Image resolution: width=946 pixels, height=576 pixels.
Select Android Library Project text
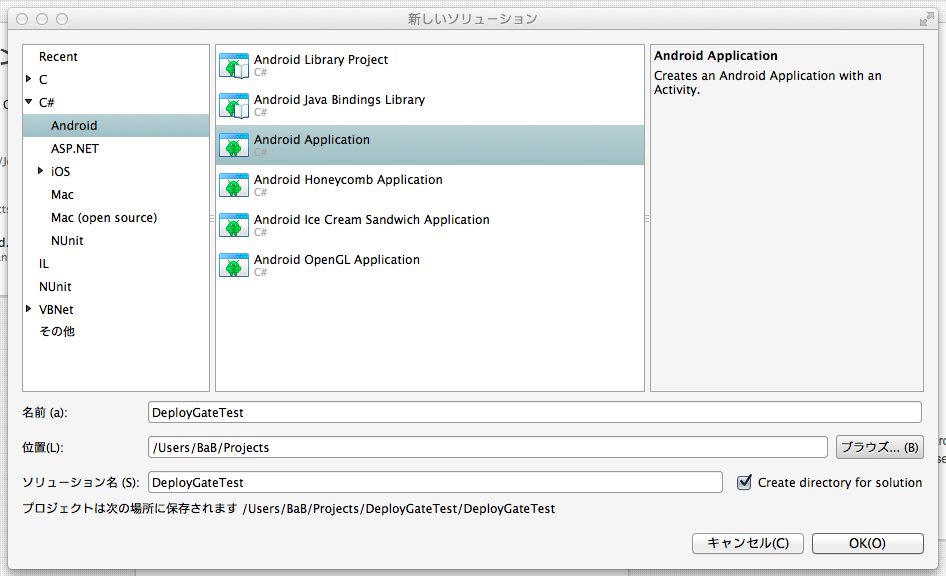321,60
